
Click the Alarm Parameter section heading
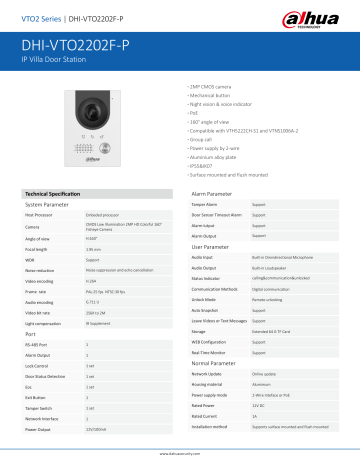pyautogui.click(x=211, y=194)
